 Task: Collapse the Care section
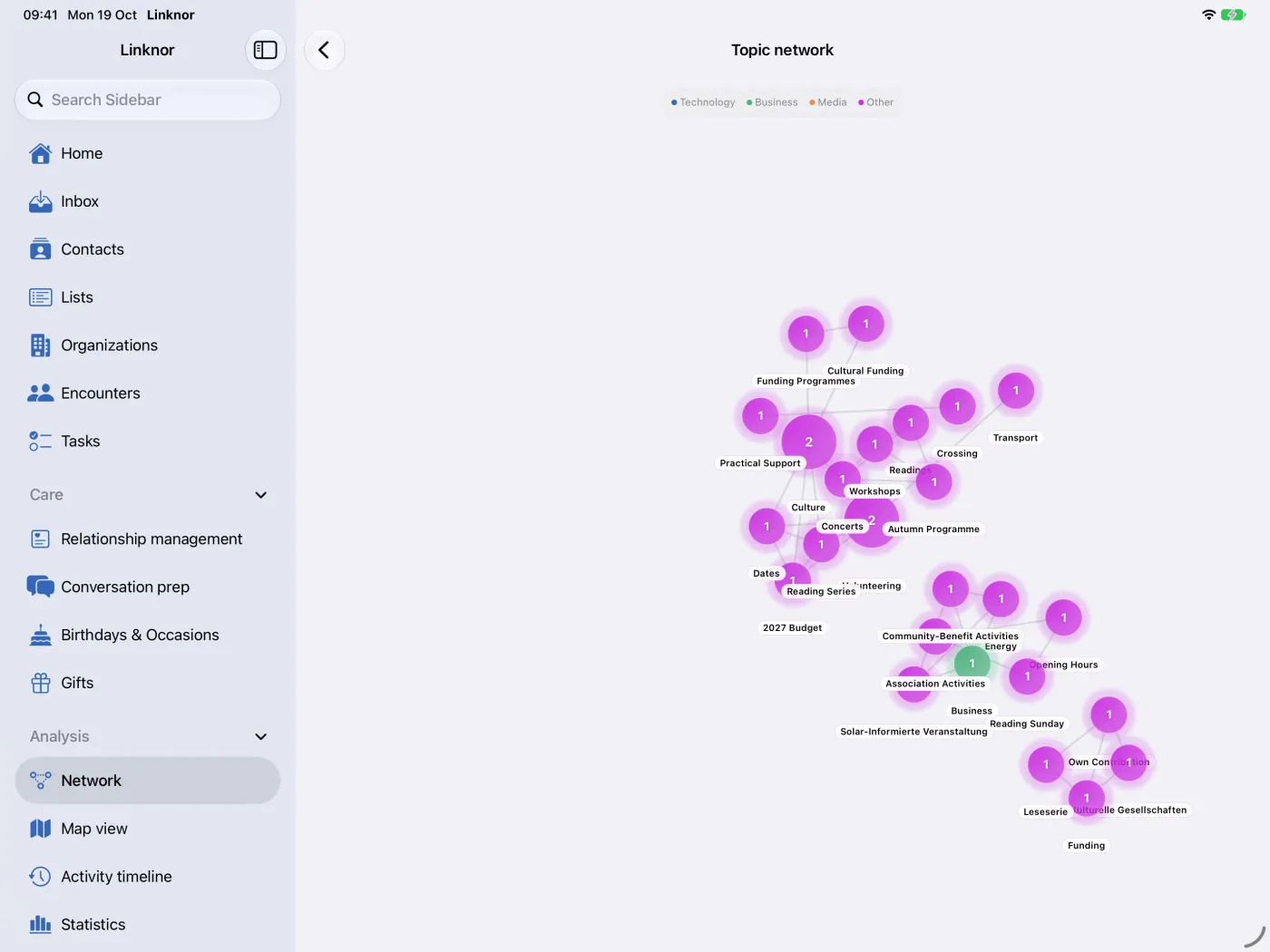click(260, 495)
